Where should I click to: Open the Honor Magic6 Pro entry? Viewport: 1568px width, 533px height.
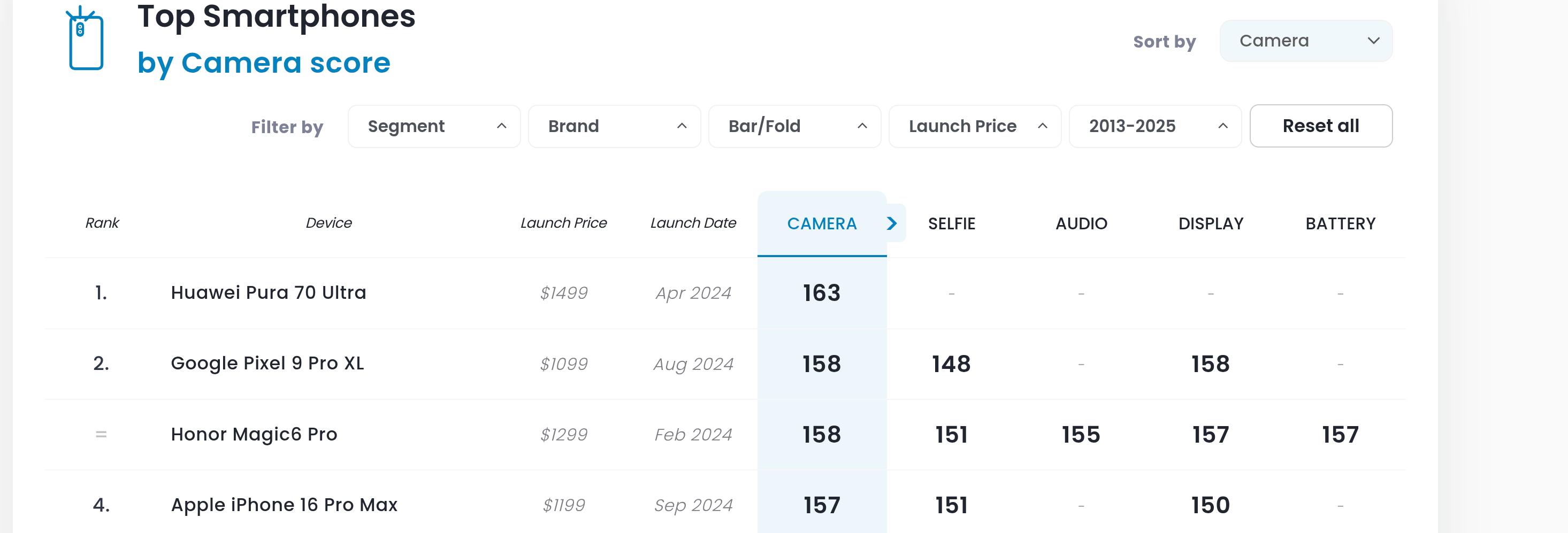tap(254, 435)
